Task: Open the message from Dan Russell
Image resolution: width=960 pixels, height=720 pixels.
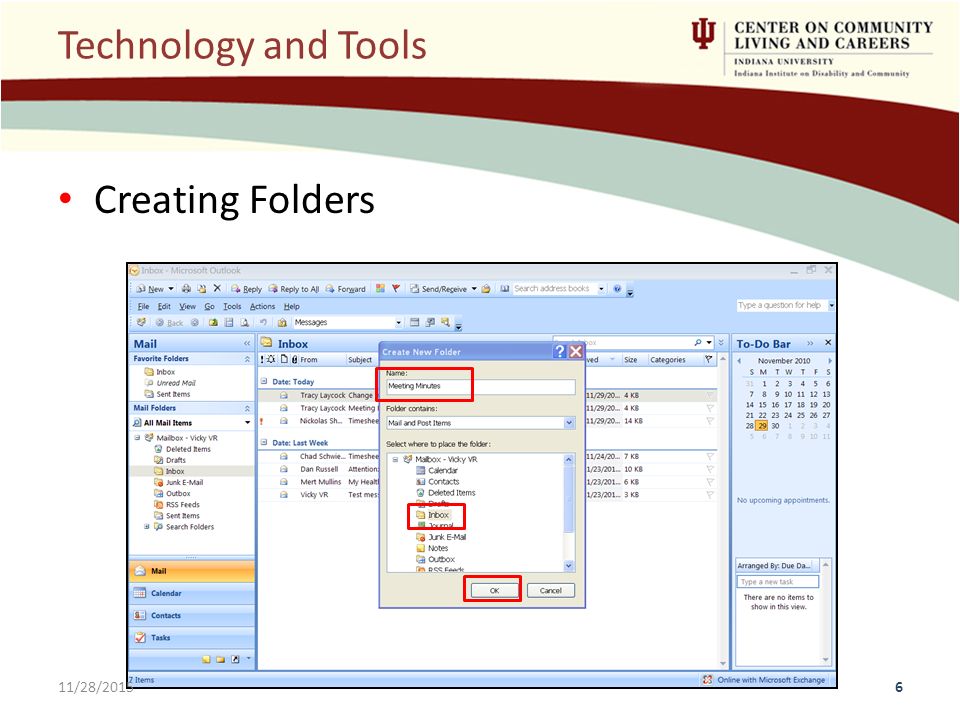Action: click(x=318, y=469)
